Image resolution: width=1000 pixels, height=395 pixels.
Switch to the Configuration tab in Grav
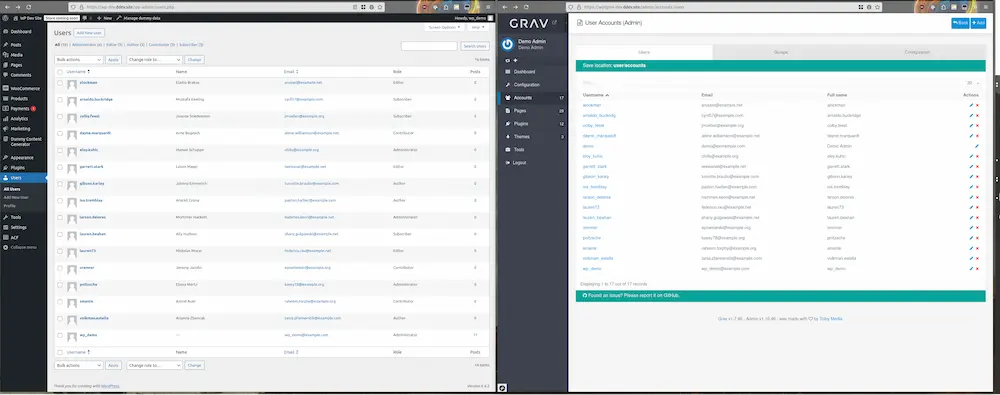point(917,52)
